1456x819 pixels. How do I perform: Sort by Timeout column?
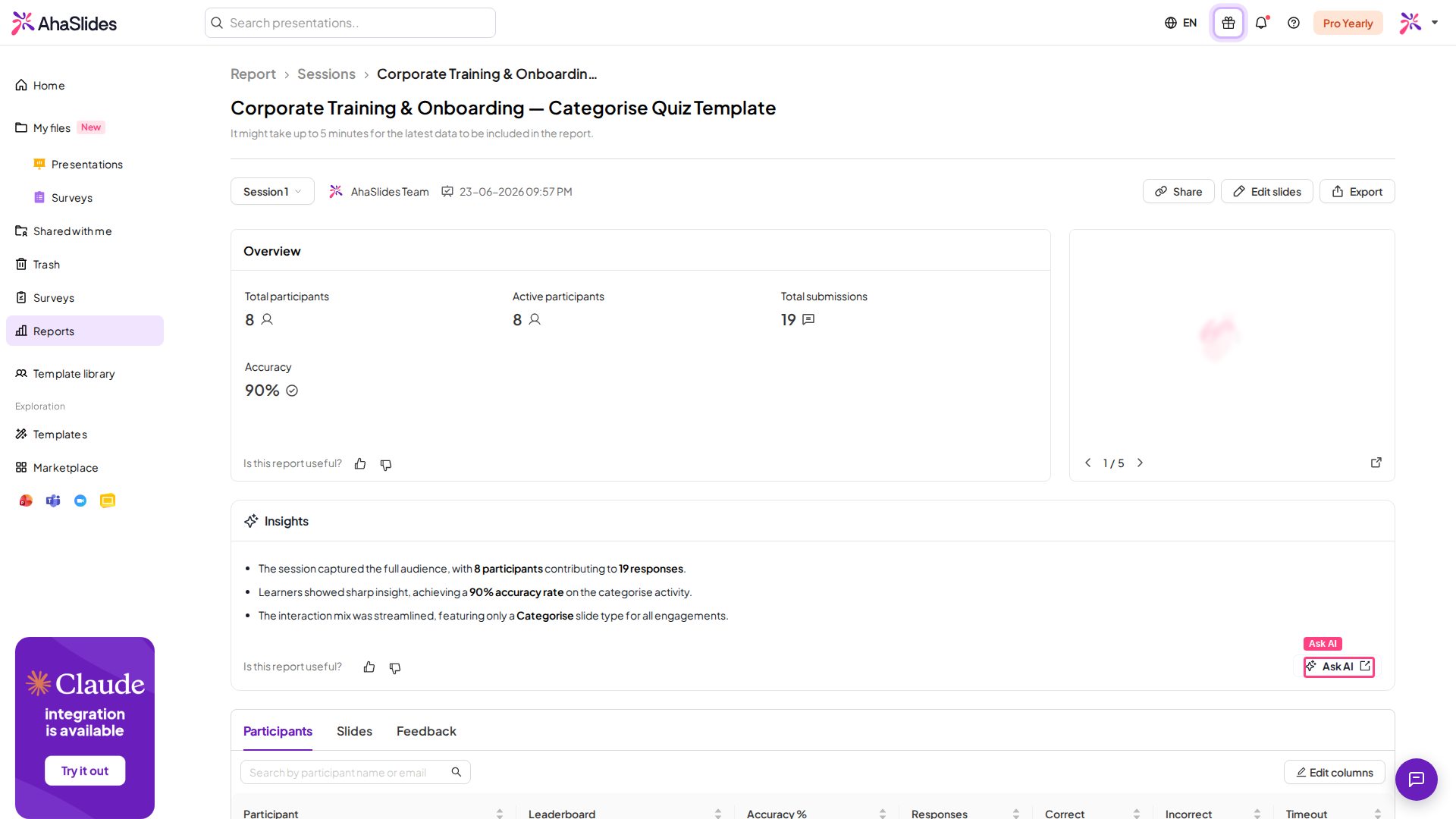click(x=1378, y=814)
